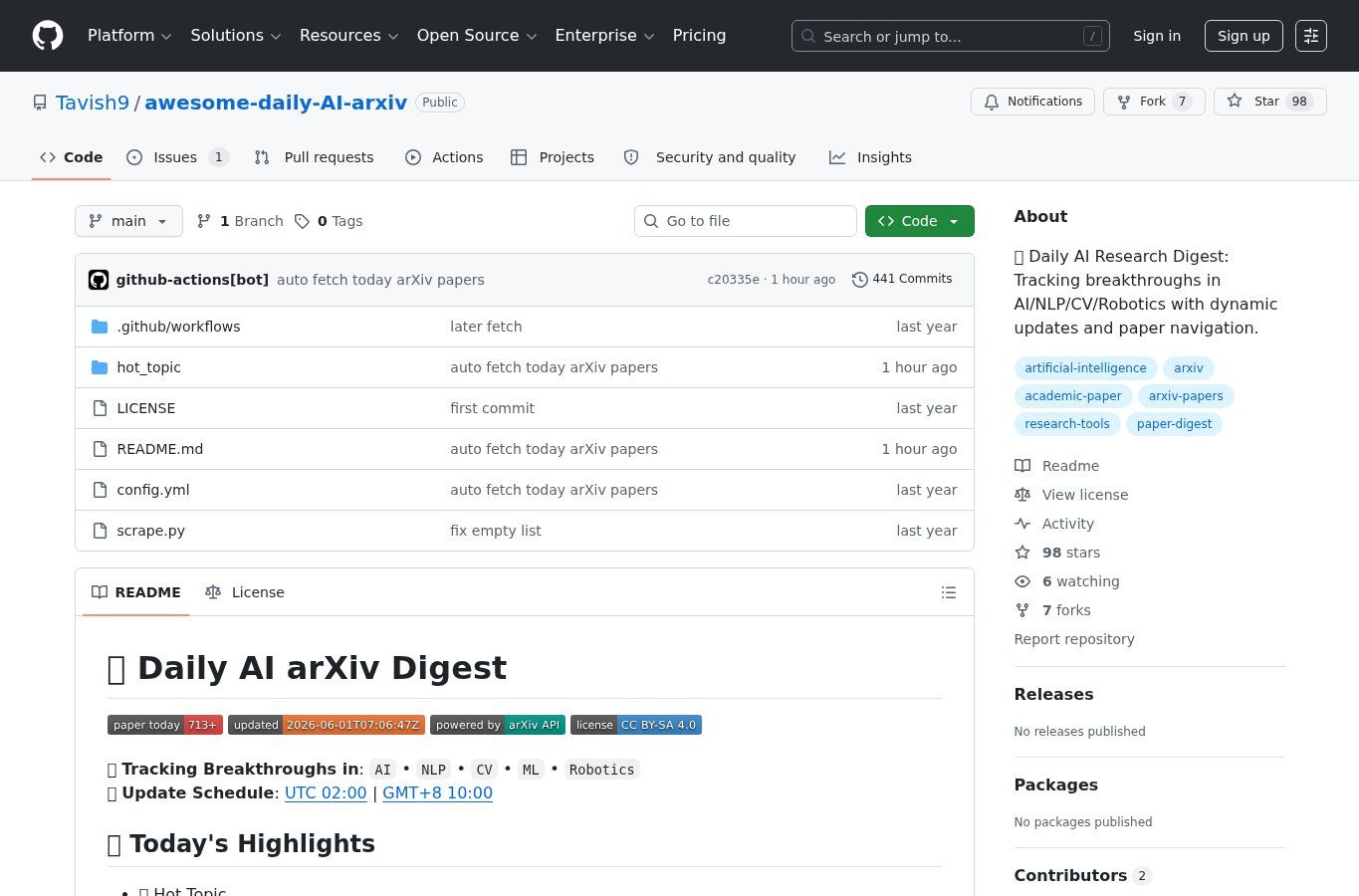Click the scrape.py file icon
The height and width of the screenshot is (896, 1359).
click(100, 531)
